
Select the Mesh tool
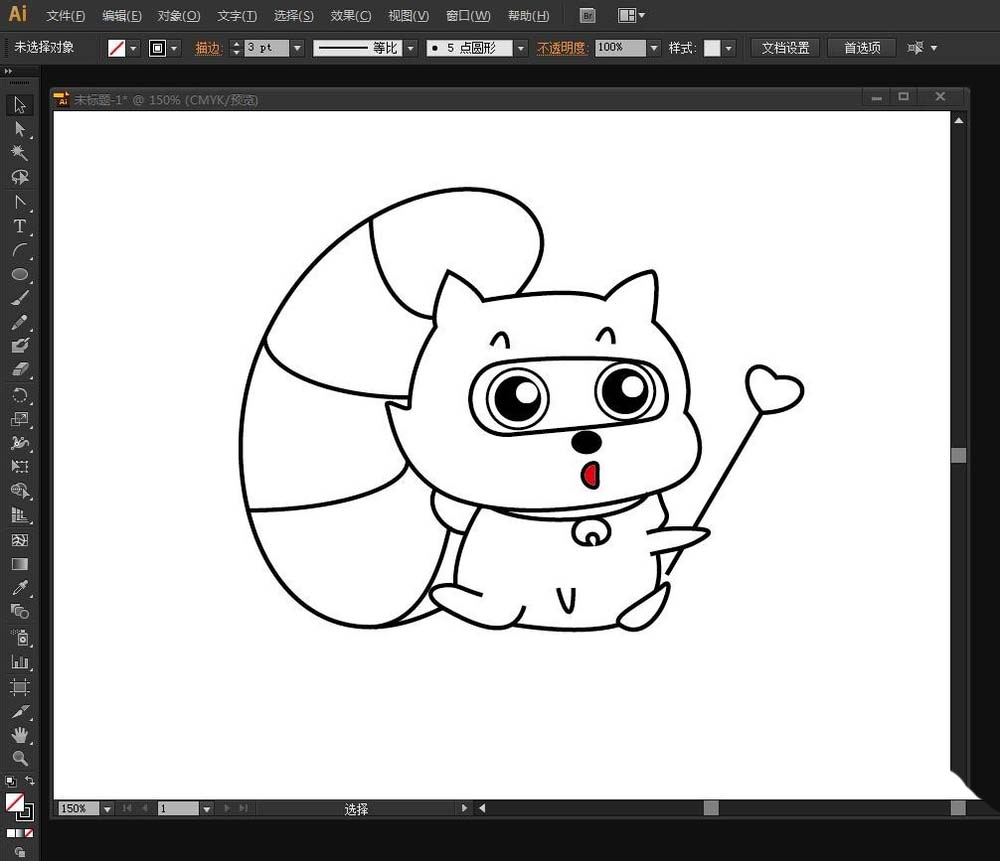tap(20, 540)
